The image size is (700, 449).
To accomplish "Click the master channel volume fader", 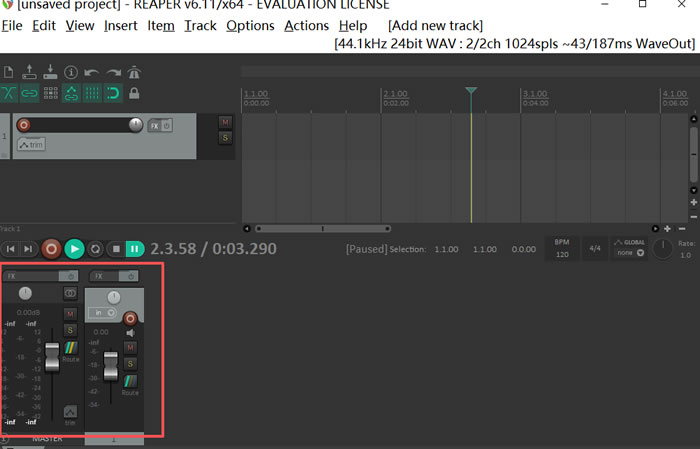I will [52, 356].
